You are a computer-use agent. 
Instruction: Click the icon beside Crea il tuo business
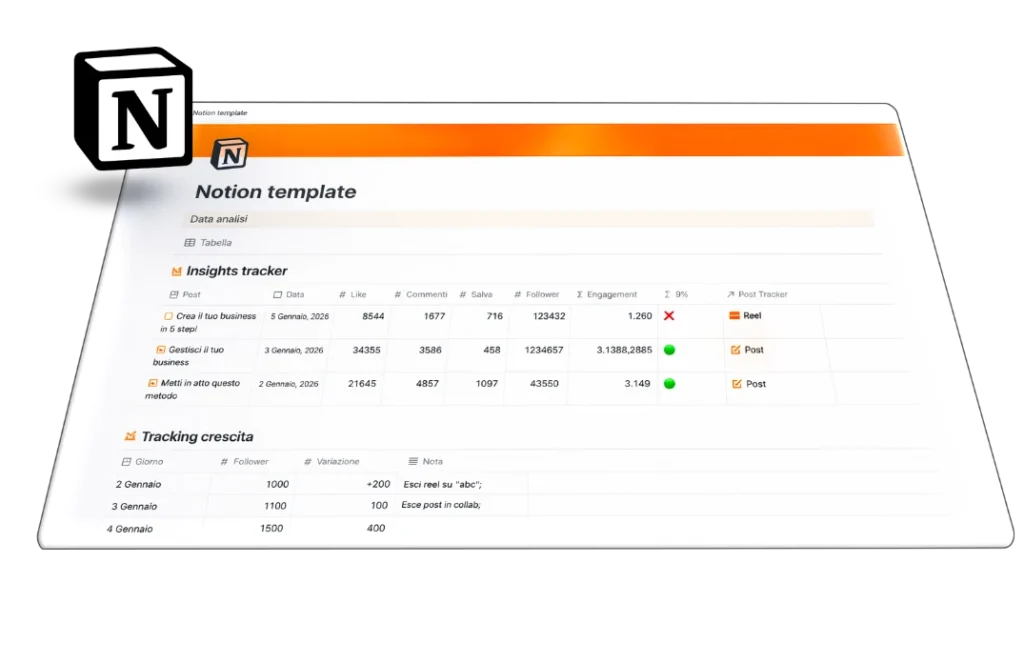[x=168, y=316]
